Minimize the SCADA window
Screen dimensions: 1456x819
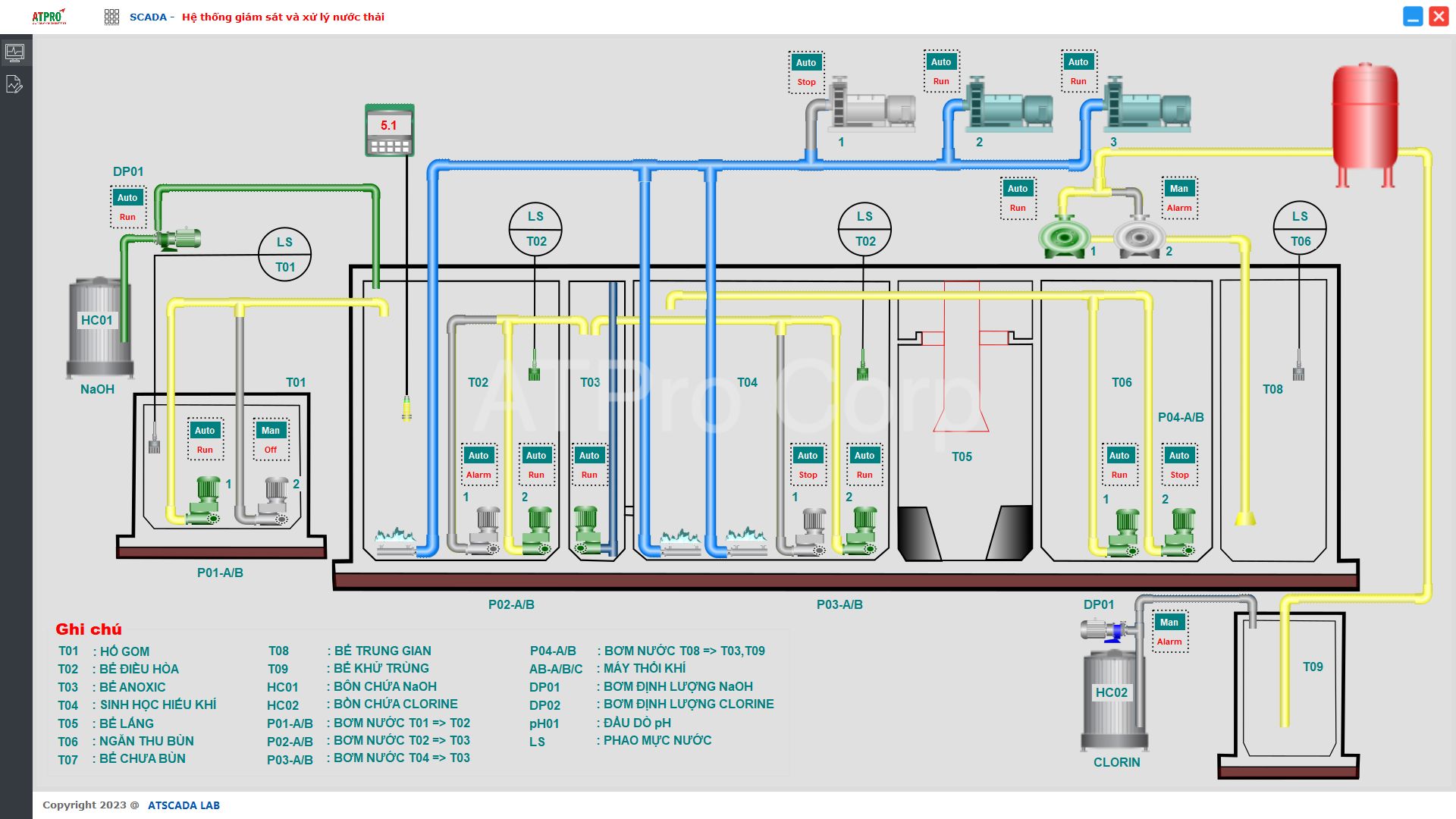1413,17
